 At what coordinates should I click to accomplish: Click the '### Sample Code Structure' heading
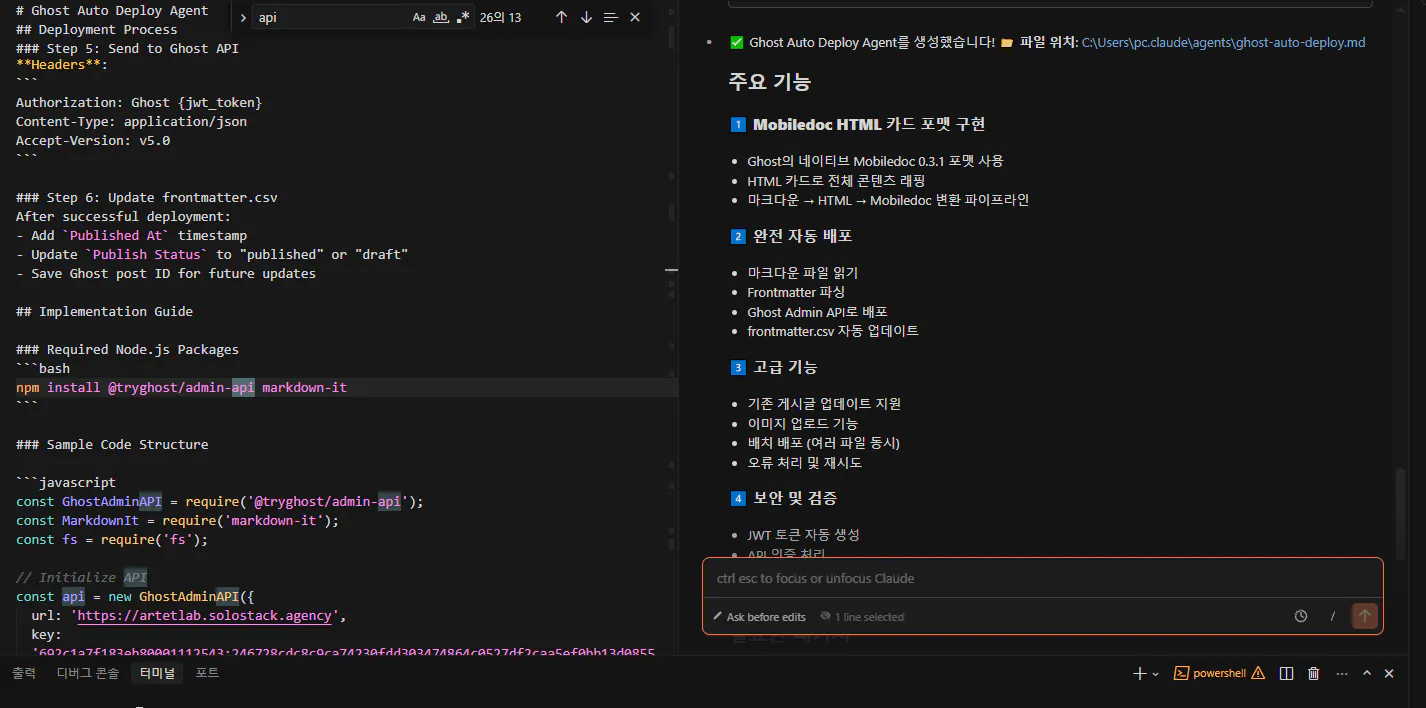tap(112, 444)
